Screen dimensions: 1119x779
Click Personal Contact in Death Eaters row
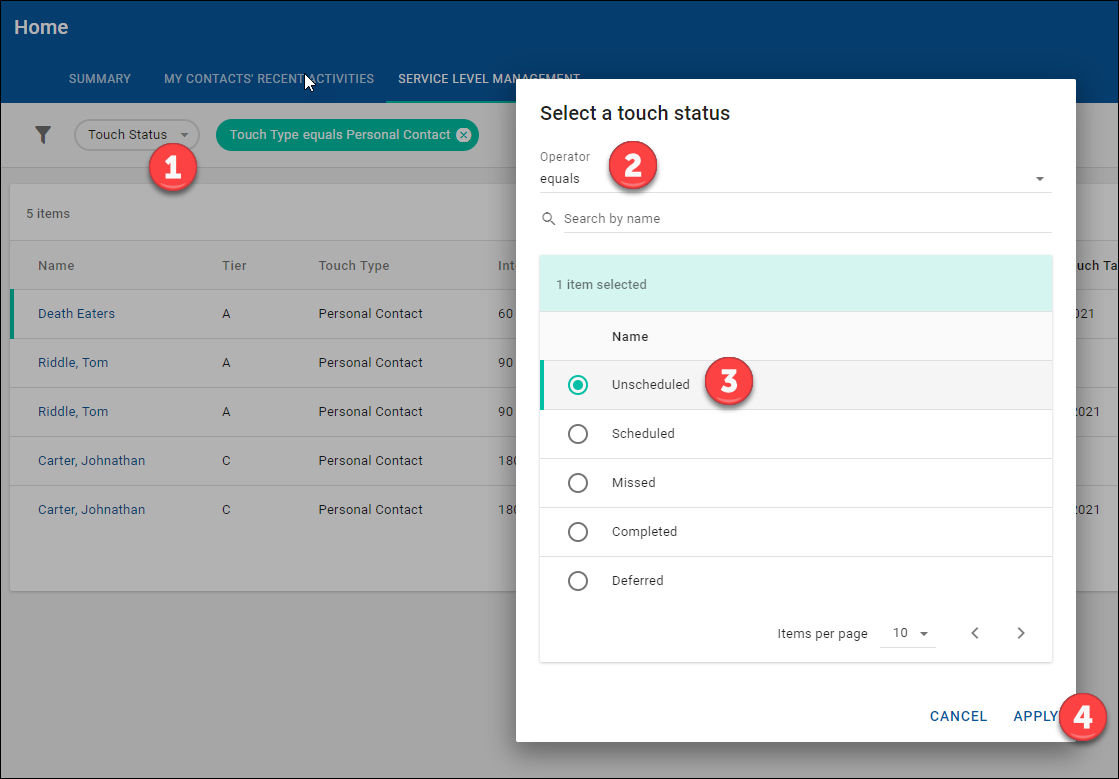click(x=370, y=314)
